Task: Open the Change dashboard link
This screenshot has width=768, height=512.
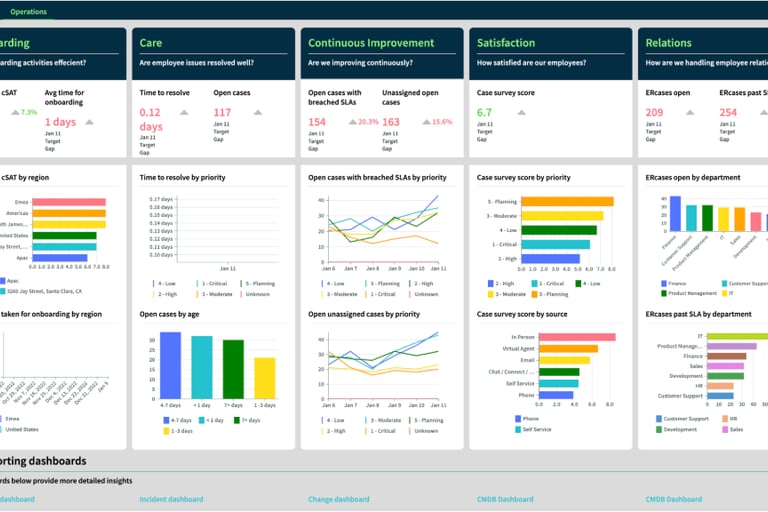Action: coord(338,499)
